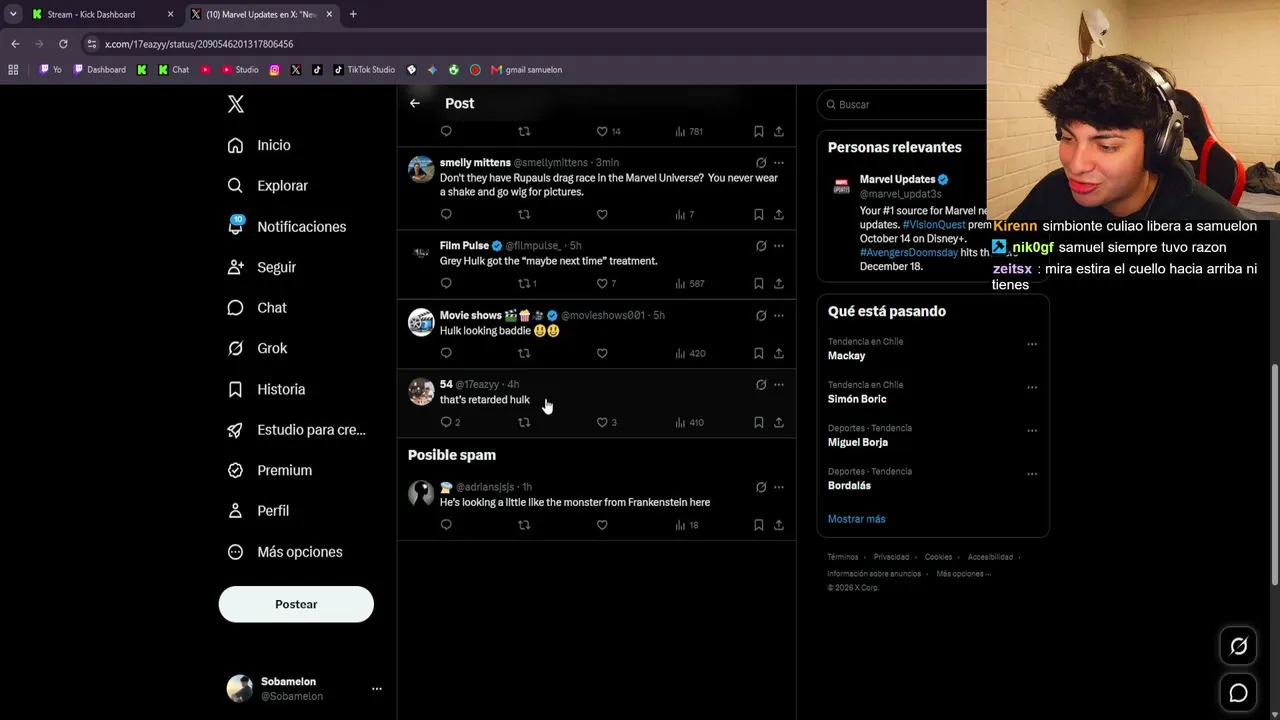Bookmark Movie shows' post
Viewport: 1280px width, 720px height.
point(759,353)
